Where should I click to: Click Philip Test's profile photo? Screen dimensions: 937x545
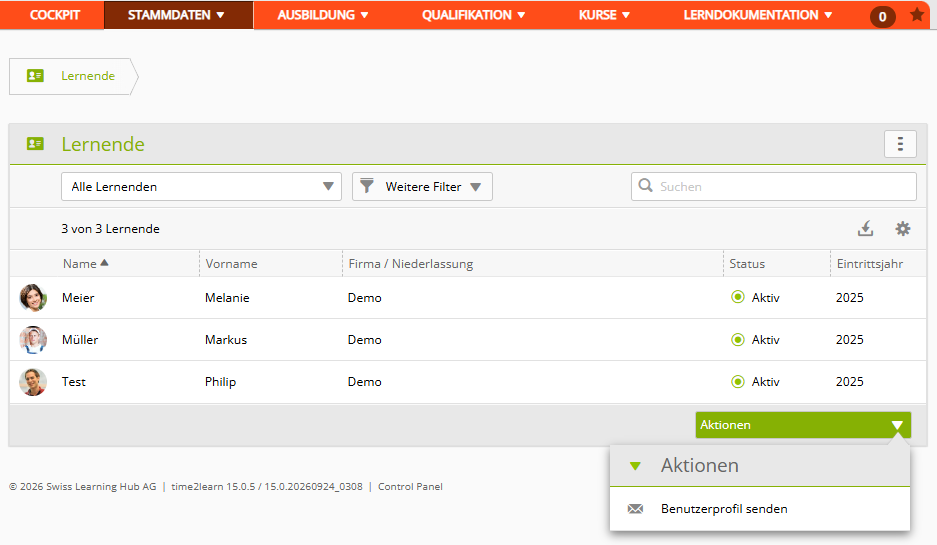click(33, 382)
